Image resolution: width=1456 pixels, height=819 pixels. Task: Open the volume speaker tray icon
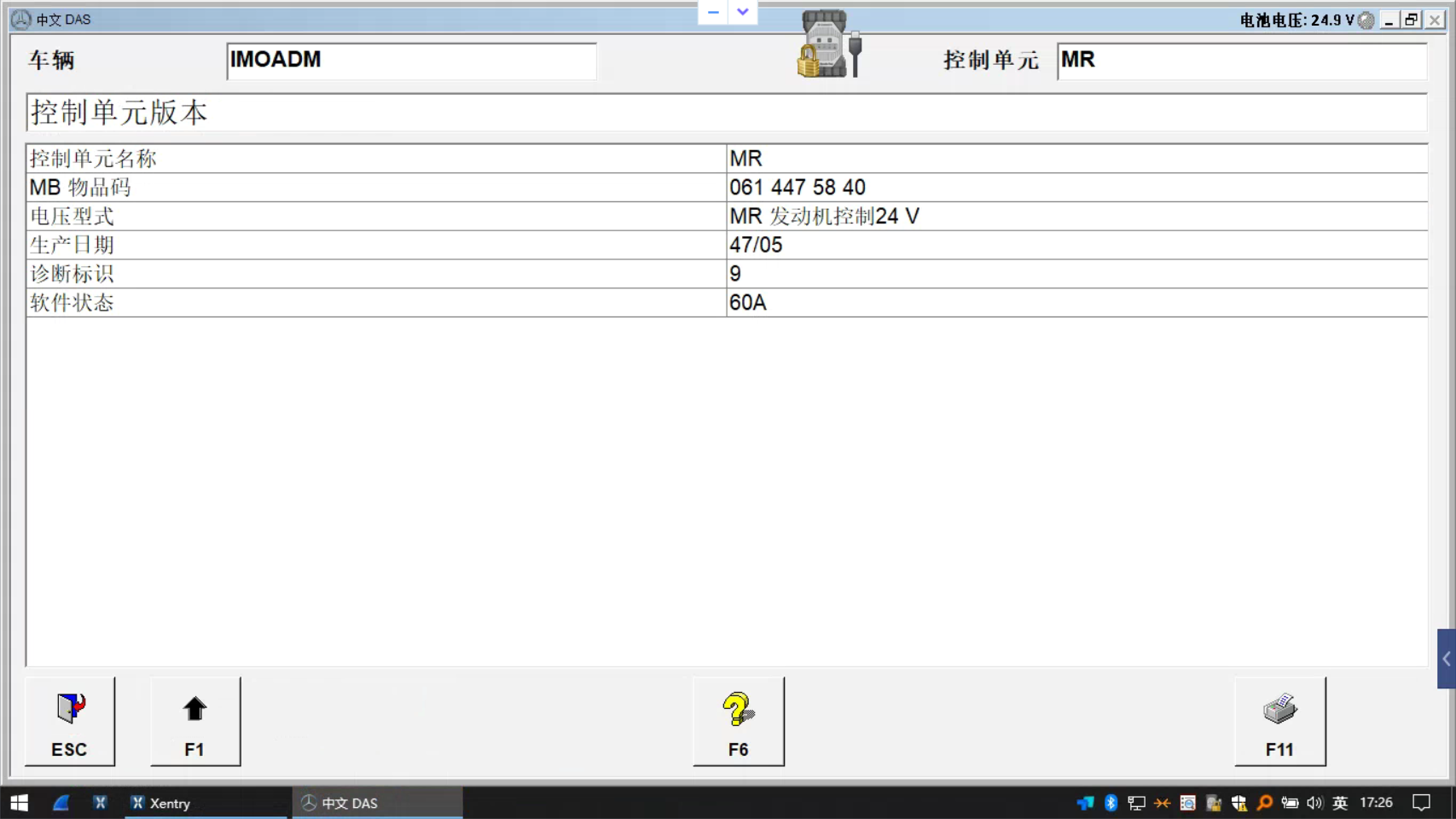pyautogui.click(x=1314, y=803)
